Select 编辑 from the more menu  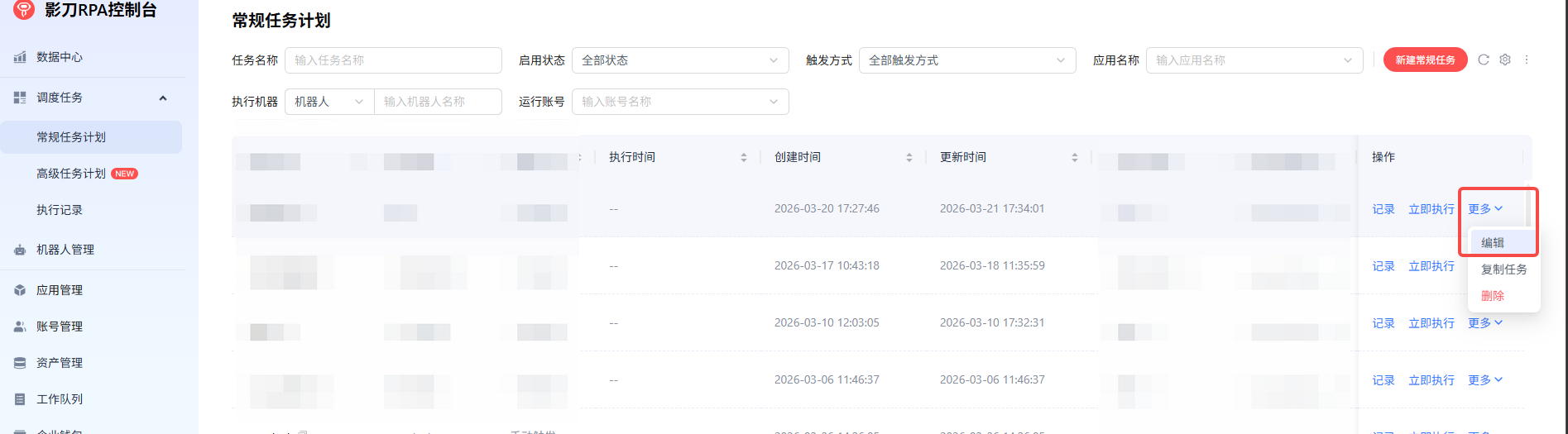pos(1493,242)
